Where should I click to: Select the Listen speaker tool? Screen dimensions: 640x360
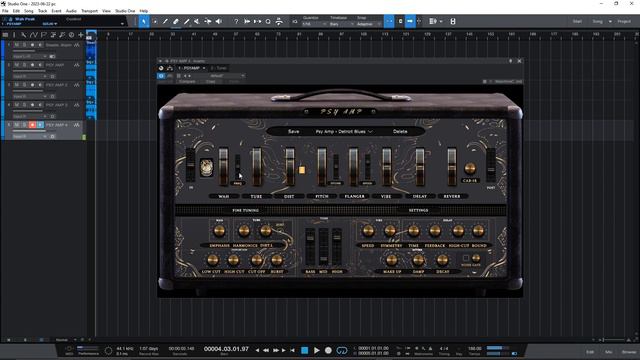click(x=219, y=21)
